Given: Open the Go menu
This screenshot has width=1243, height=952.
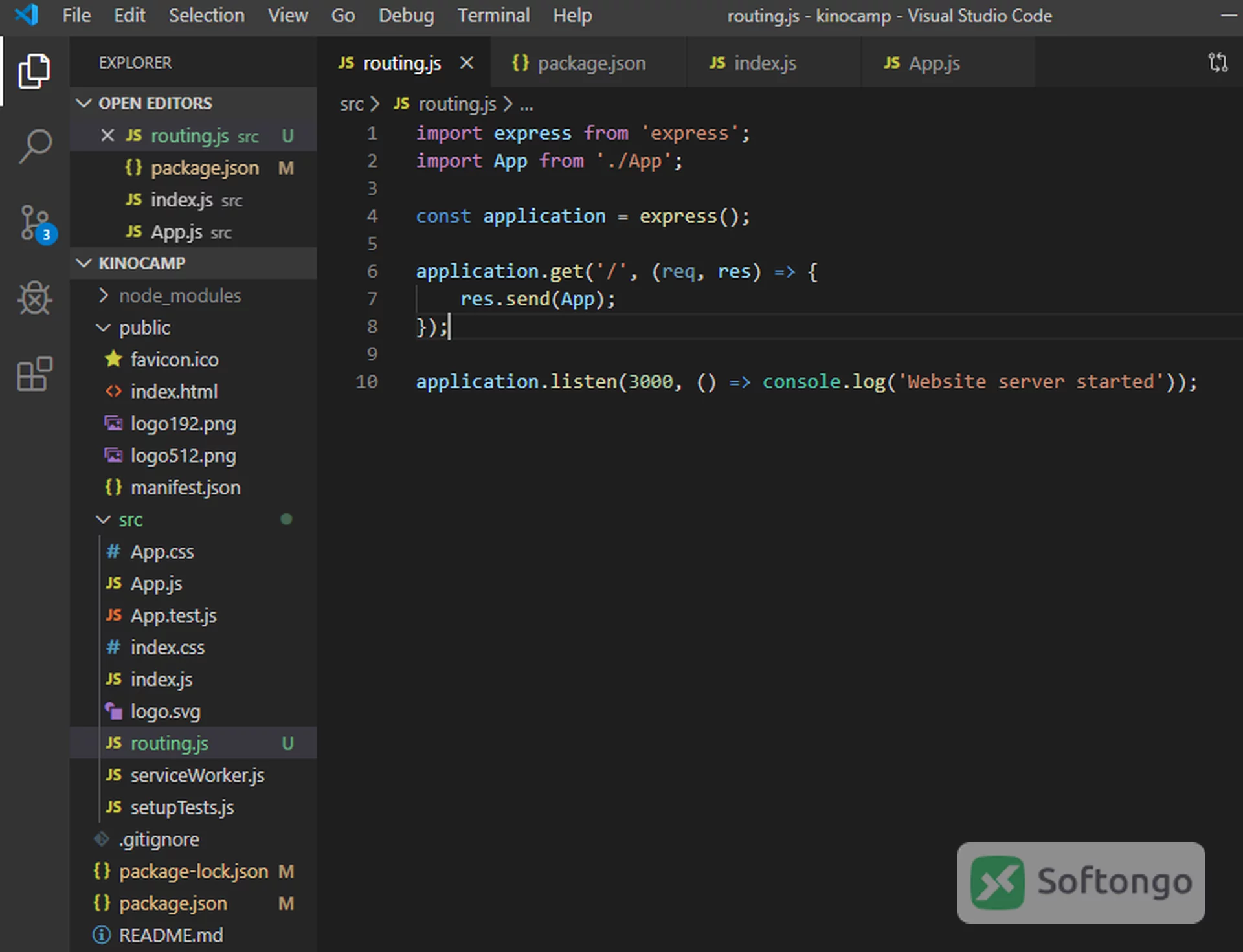Looking at the screenshot, I should tap(343, 15).
